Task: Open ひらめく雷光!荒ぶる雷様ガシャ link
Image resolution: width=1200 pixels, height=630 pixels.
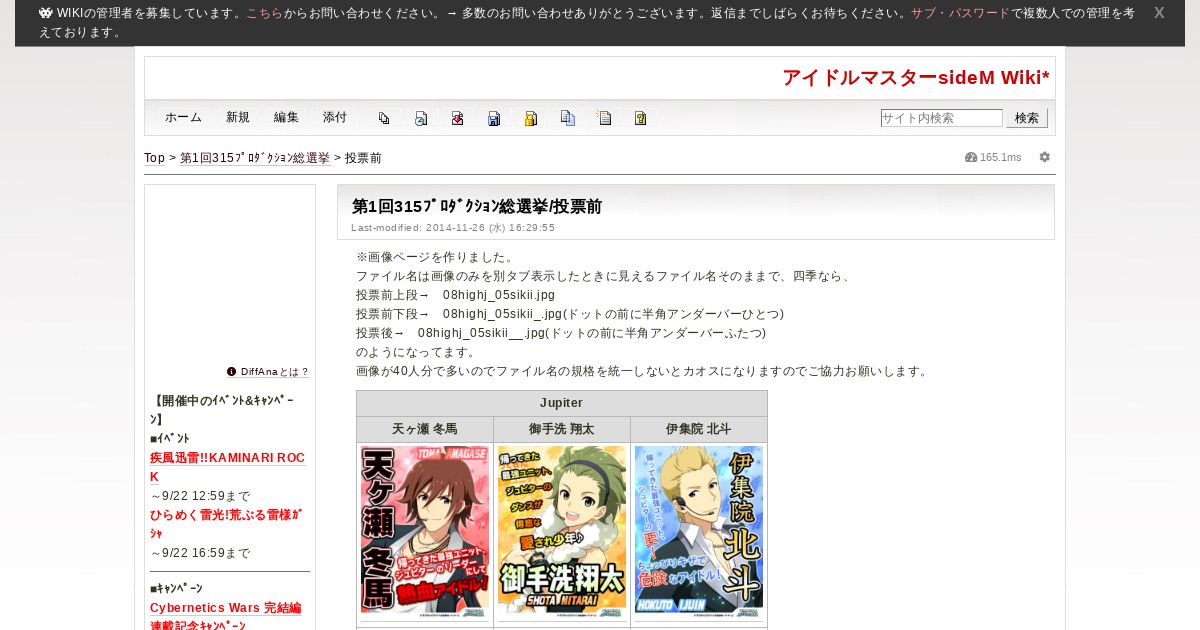Action: coord(226,524)
